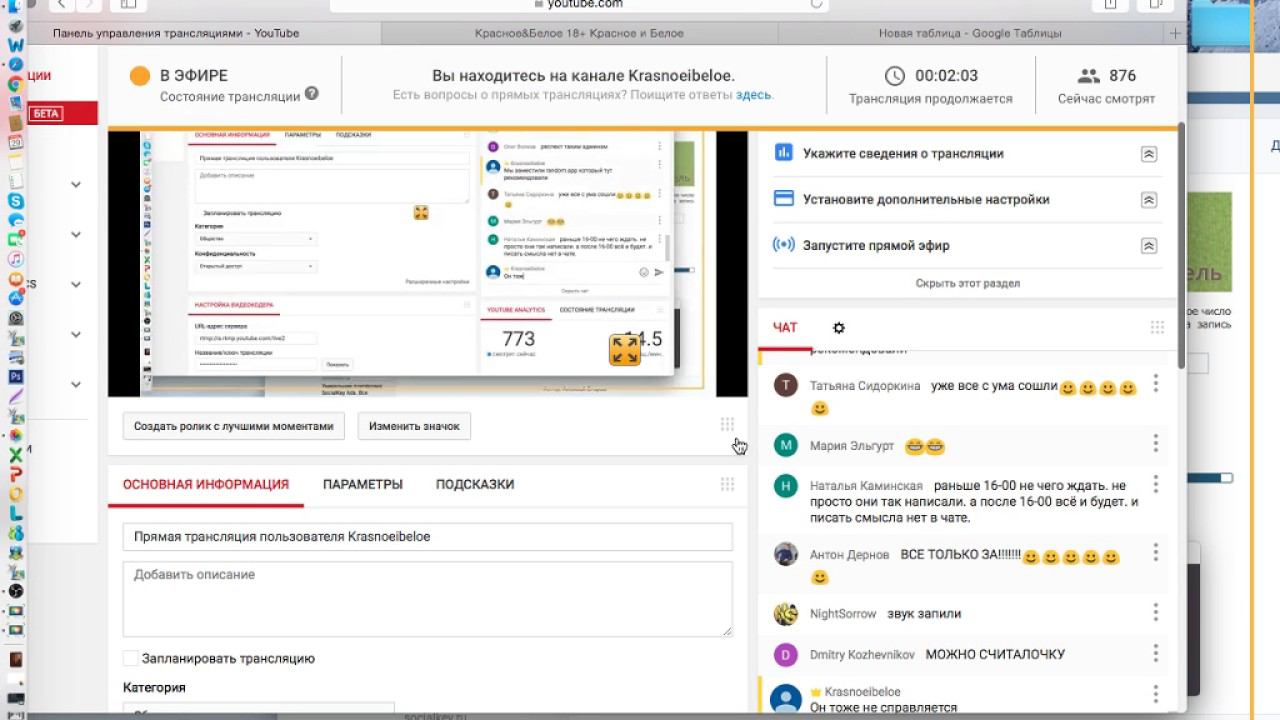Click the Изменить значок button
This screenshot has height=720, width=1280.
coord(414,426)
